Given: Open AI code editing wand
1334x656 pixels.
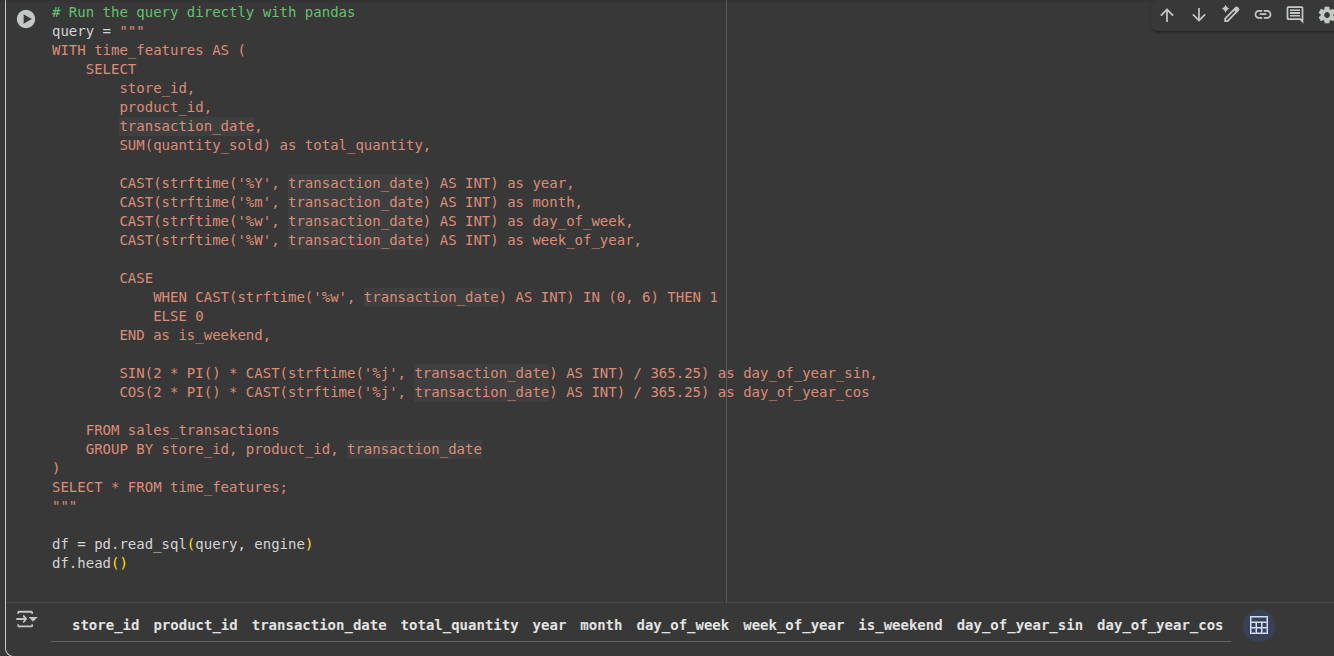Looking at the screenshot, I should pyautogui.click(x=1231, y=15).
